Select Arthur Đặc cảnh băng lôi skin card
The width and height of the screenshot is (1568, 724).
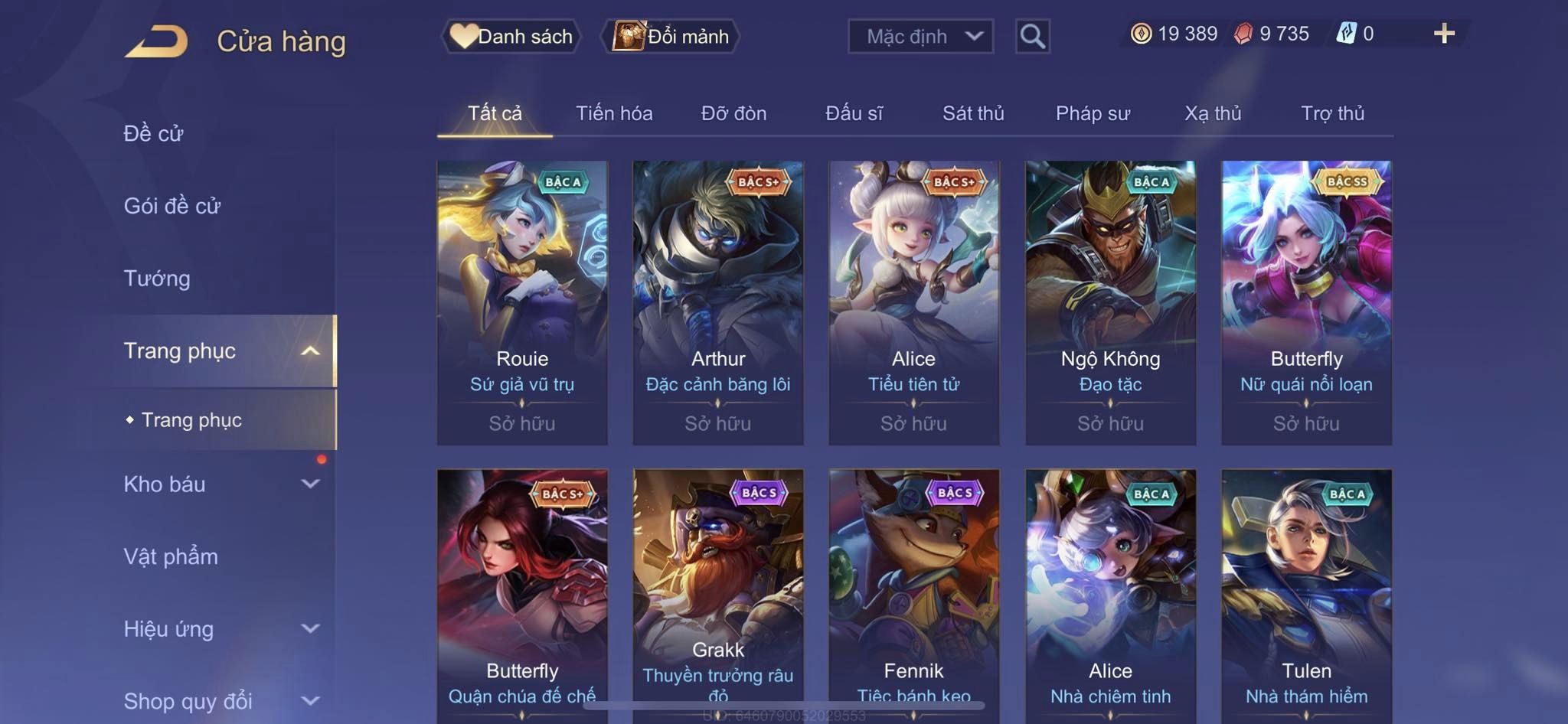pyautogui.click(x=718, y=302)
